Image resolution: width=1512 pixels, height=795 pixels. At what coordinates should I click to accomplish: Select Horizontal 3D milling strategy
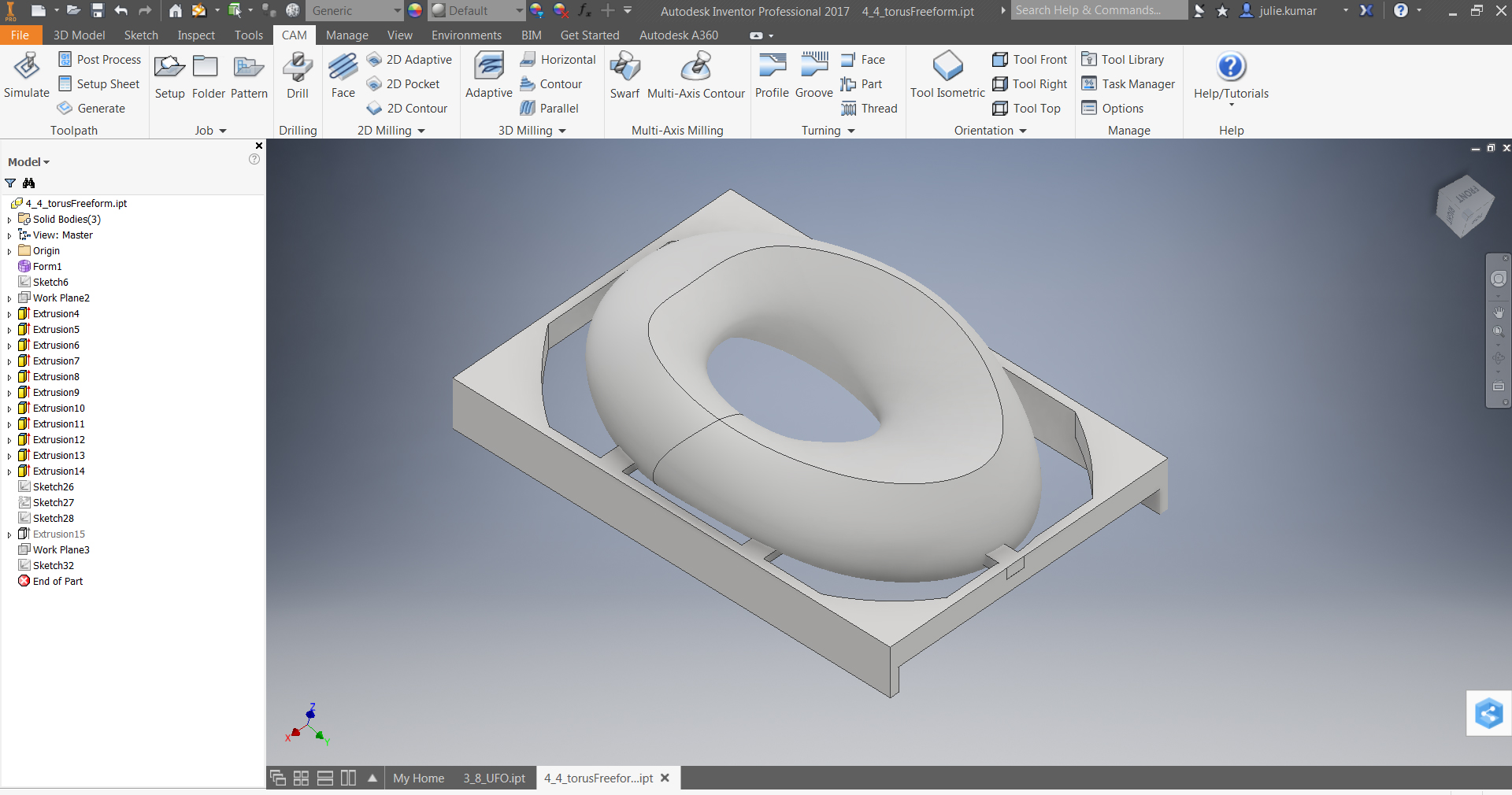pos(558,60)
